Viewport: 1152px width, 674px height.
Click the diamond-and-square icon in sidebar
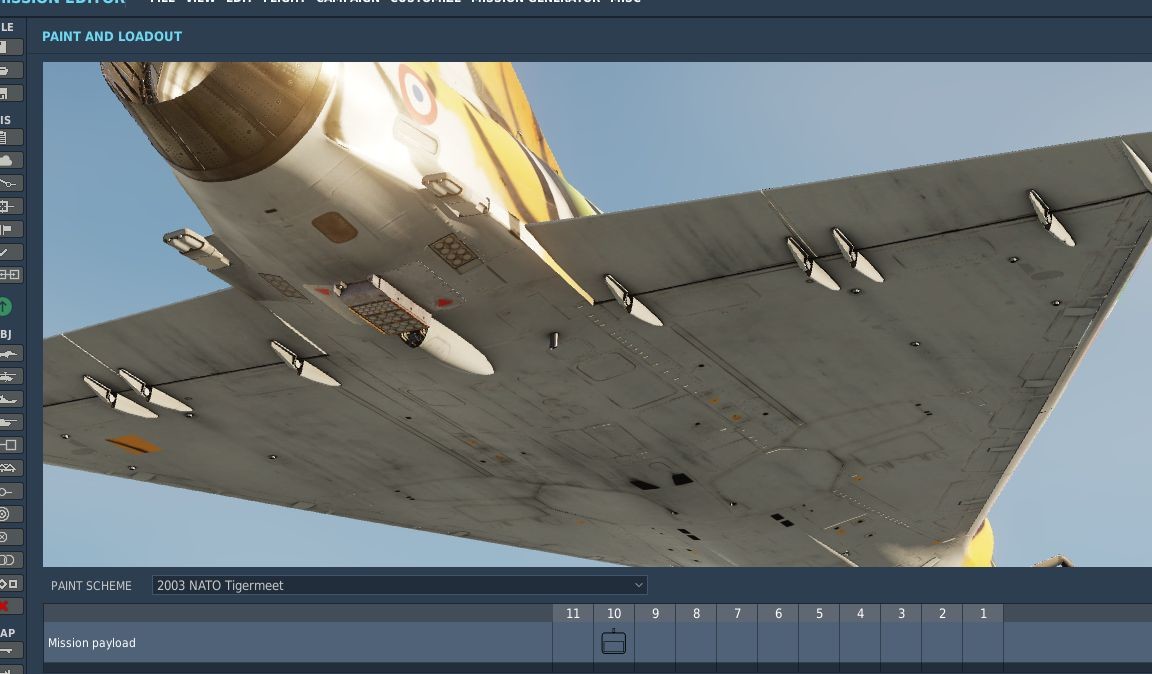9,584
